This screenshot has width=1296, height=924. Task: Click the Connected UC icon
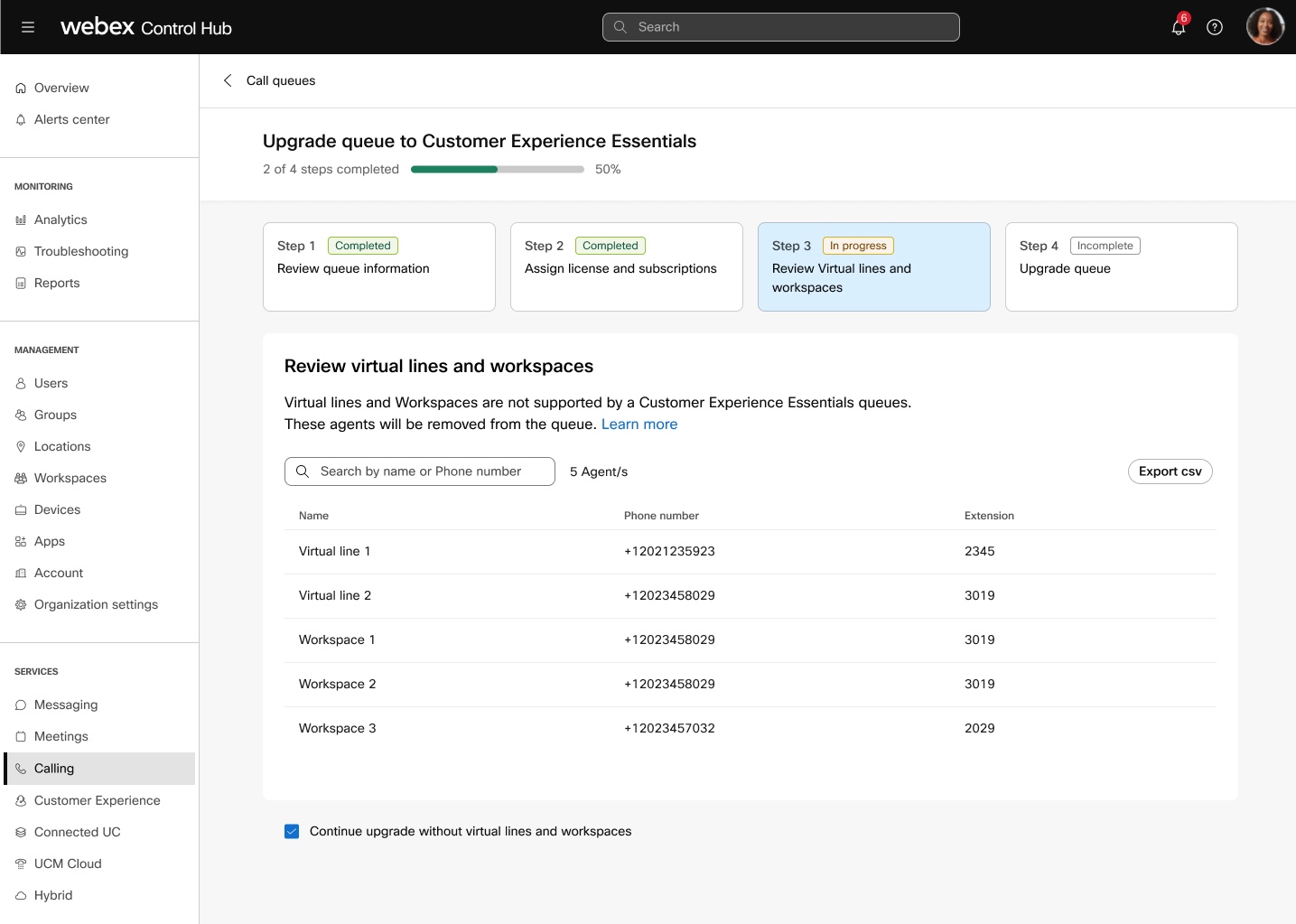point(21,833)
